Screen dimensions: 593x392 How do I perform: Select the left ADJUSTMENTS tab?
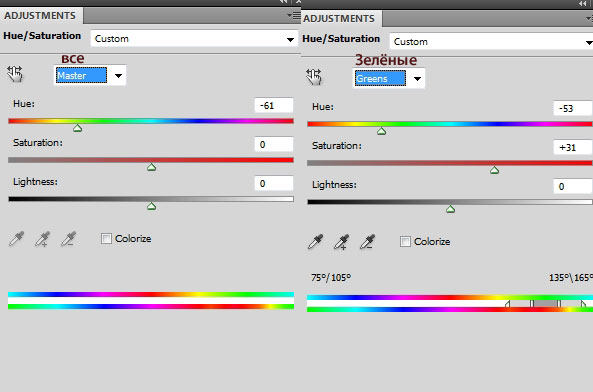pyautogui.click(x=40, y=15)
